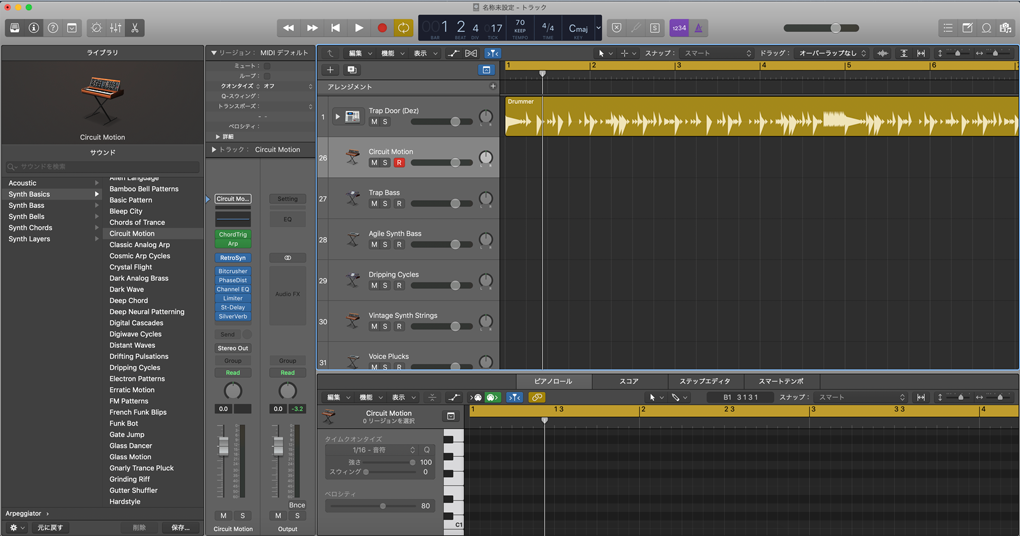Image resolution: width=1020 pixels, height=536 pixels.
Task: Toggle Catch Playhead button in tracks area
Action: point(493,53)
